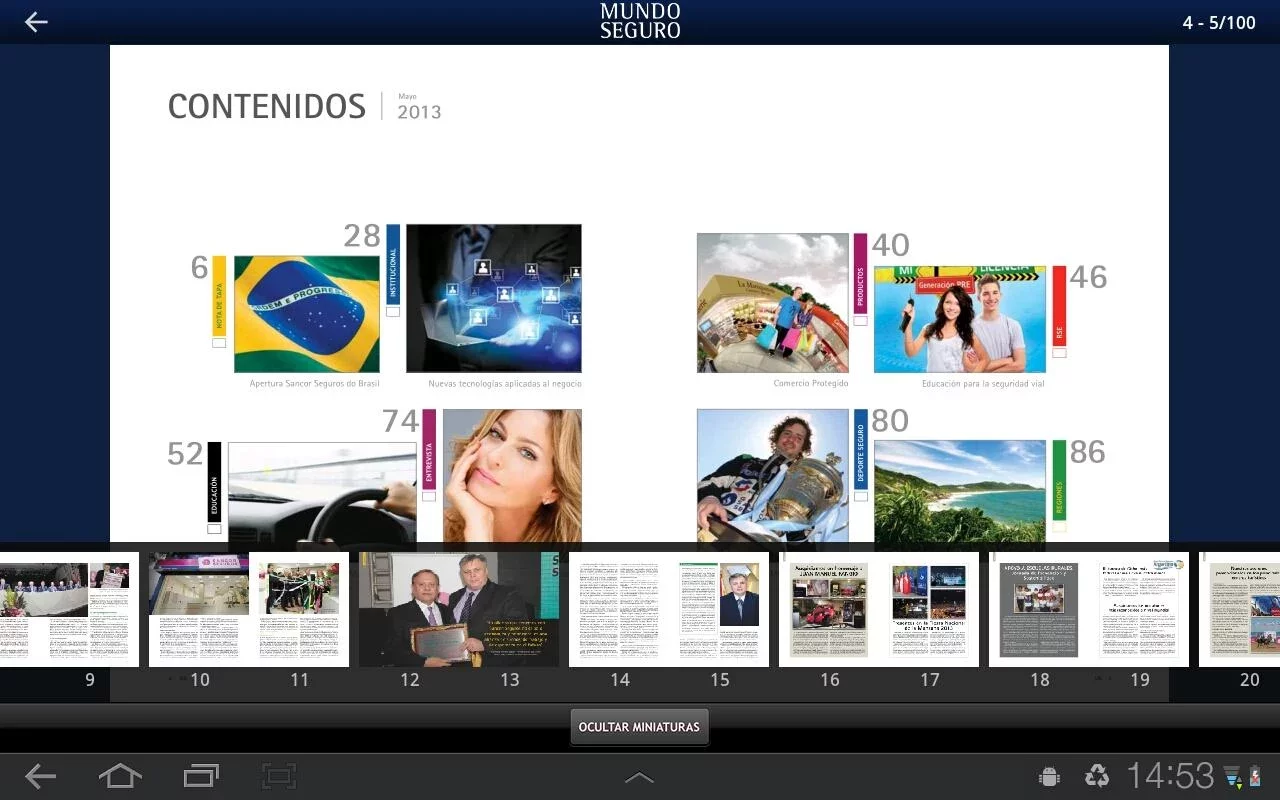Go to page number 80
The height and width of the screenshot is (800, 1280).
point(890,421)
